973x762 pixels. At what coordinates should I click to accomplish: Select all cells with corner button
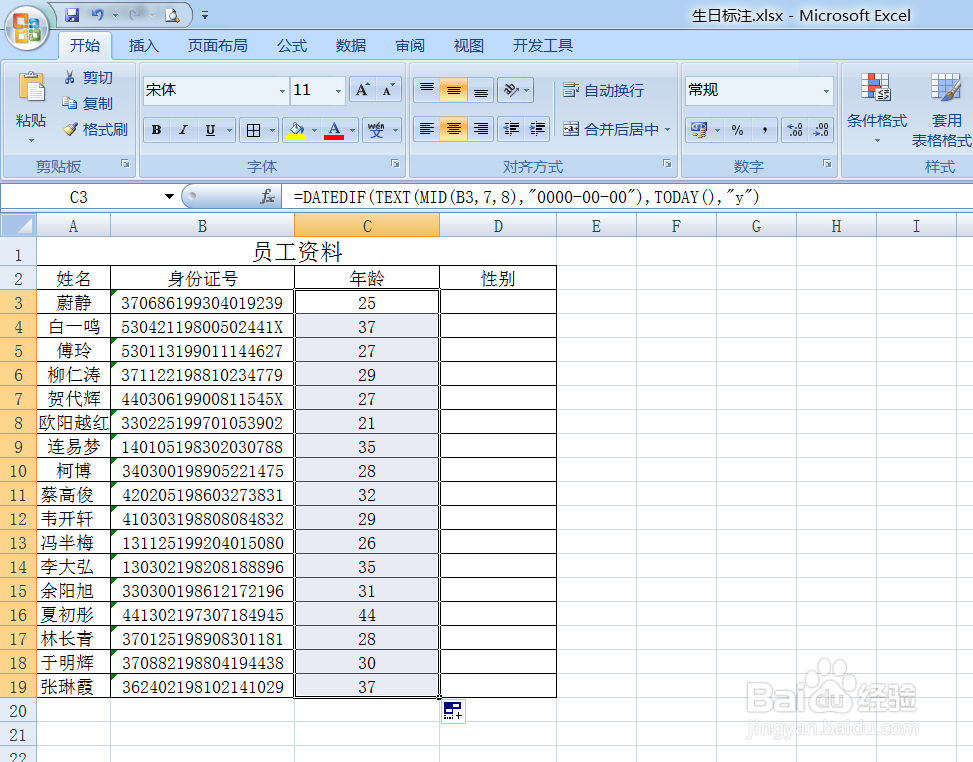[18, 225]
